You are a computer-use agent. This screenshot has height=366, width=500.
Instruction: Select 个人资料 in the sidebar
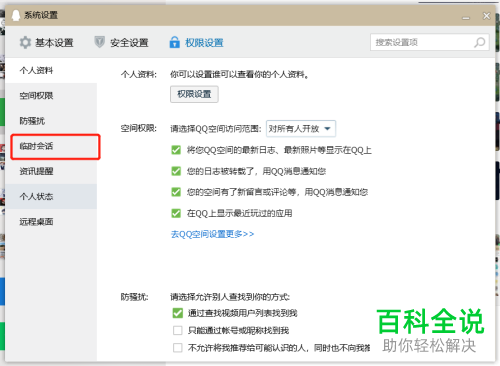(x=51, y=70)
